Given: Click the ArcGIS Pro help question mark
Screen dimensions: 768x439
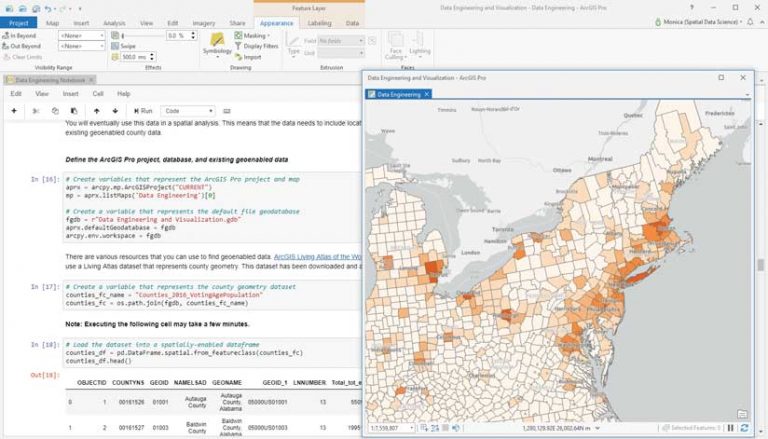Looking at the screenshot, I should click(x=692, y=7).
